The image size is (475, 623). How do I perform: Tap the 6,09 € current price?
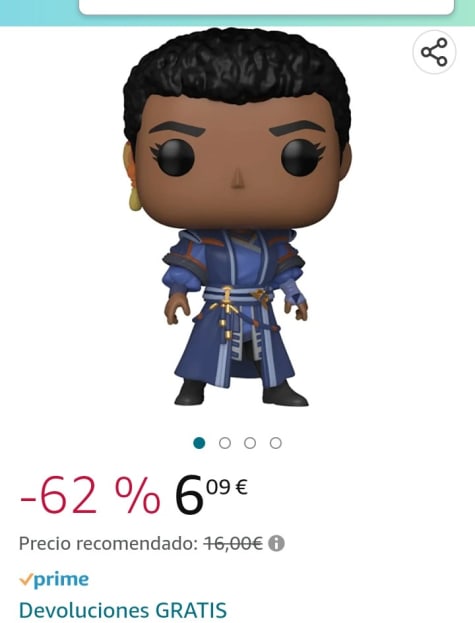click(x=211, y=495)
